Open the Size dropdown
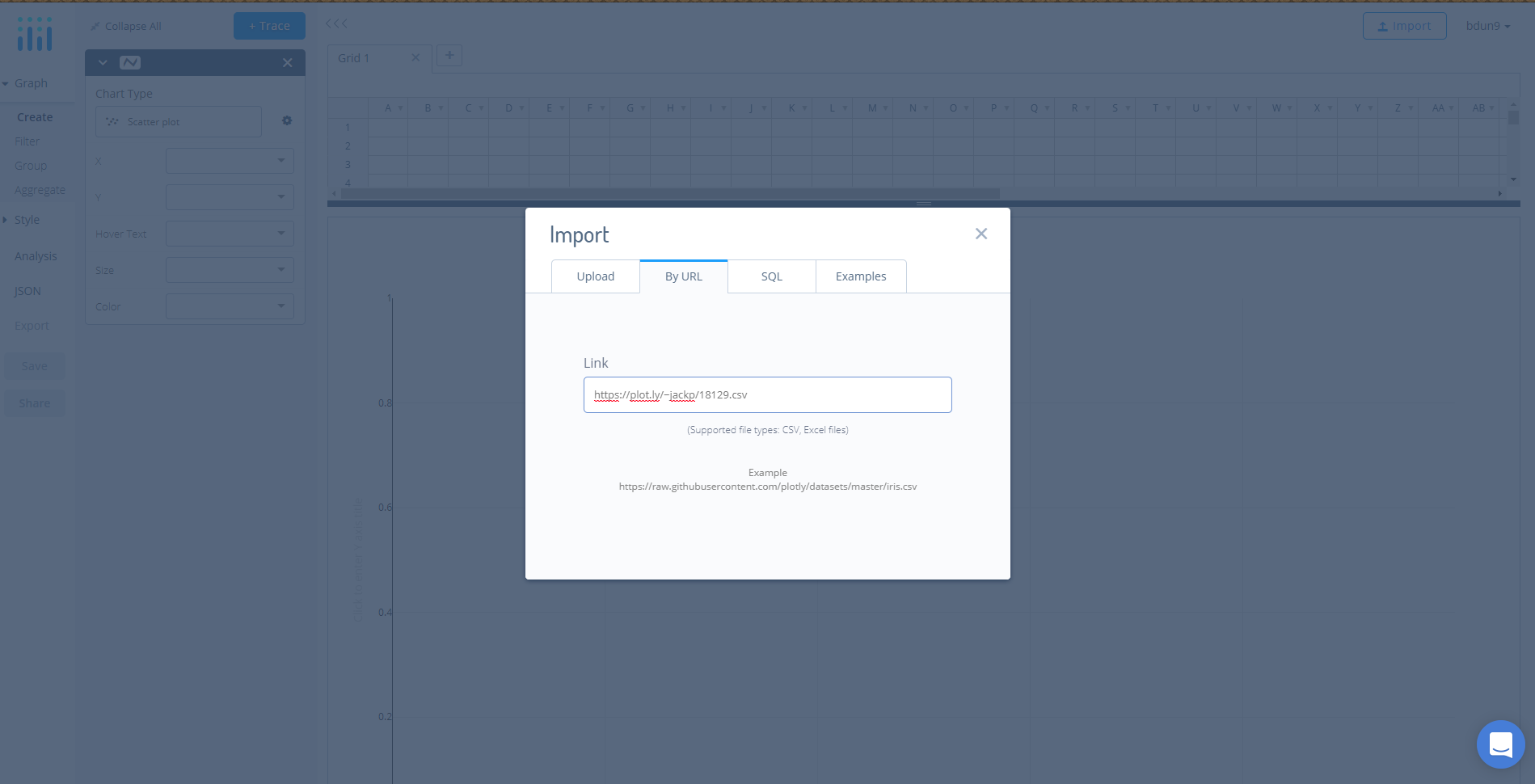The image size is (1535, 784). coord(230,270)
